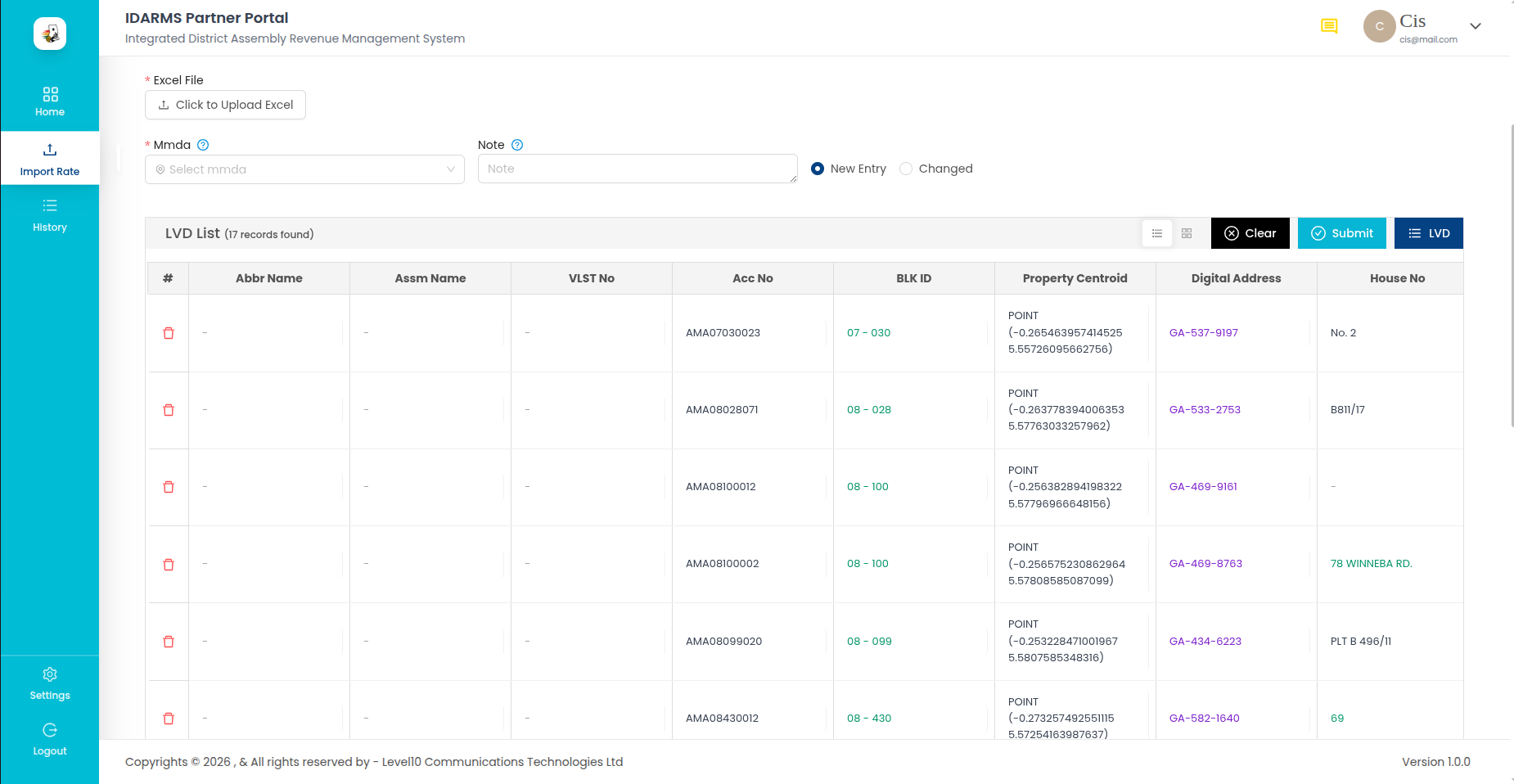Click the IDARMS logo icon in the sidebar
This screenshot has height=784, width=1514.
click(50, 34)
